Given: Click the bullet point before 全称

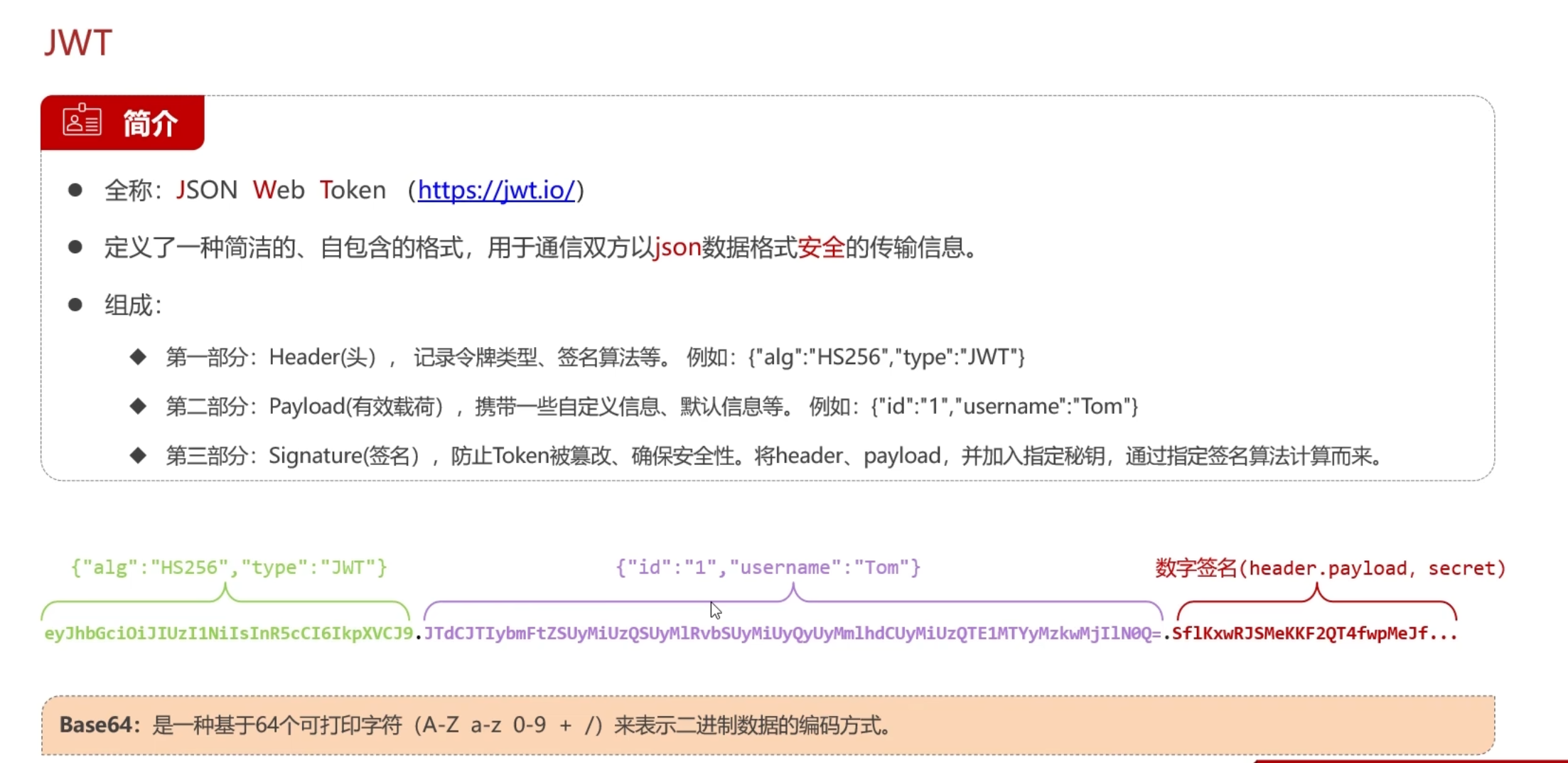Looking at the screenshot, I should (x=75, y=189).
